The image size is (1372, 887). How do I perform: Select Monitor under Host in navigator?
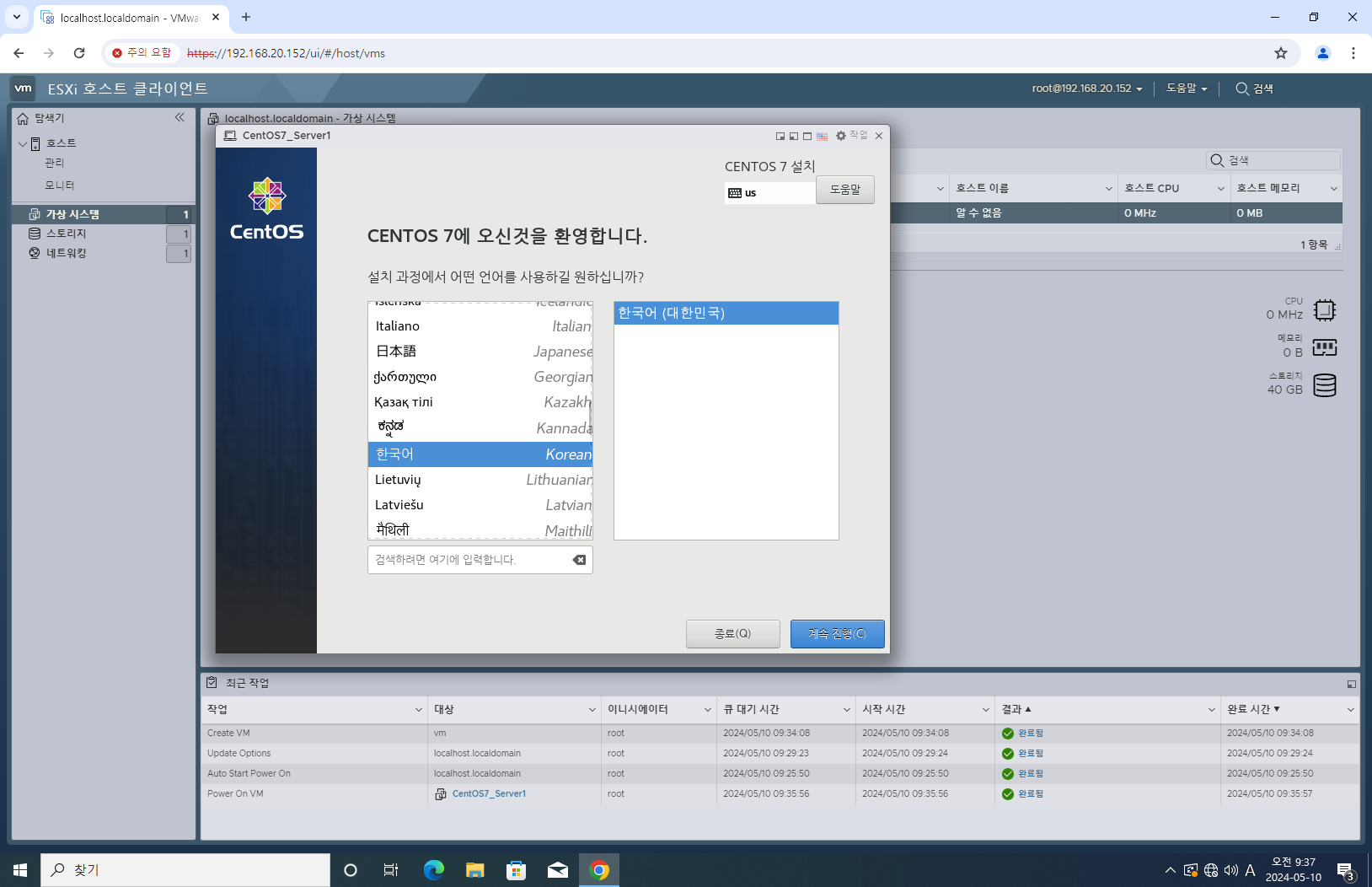60,185
